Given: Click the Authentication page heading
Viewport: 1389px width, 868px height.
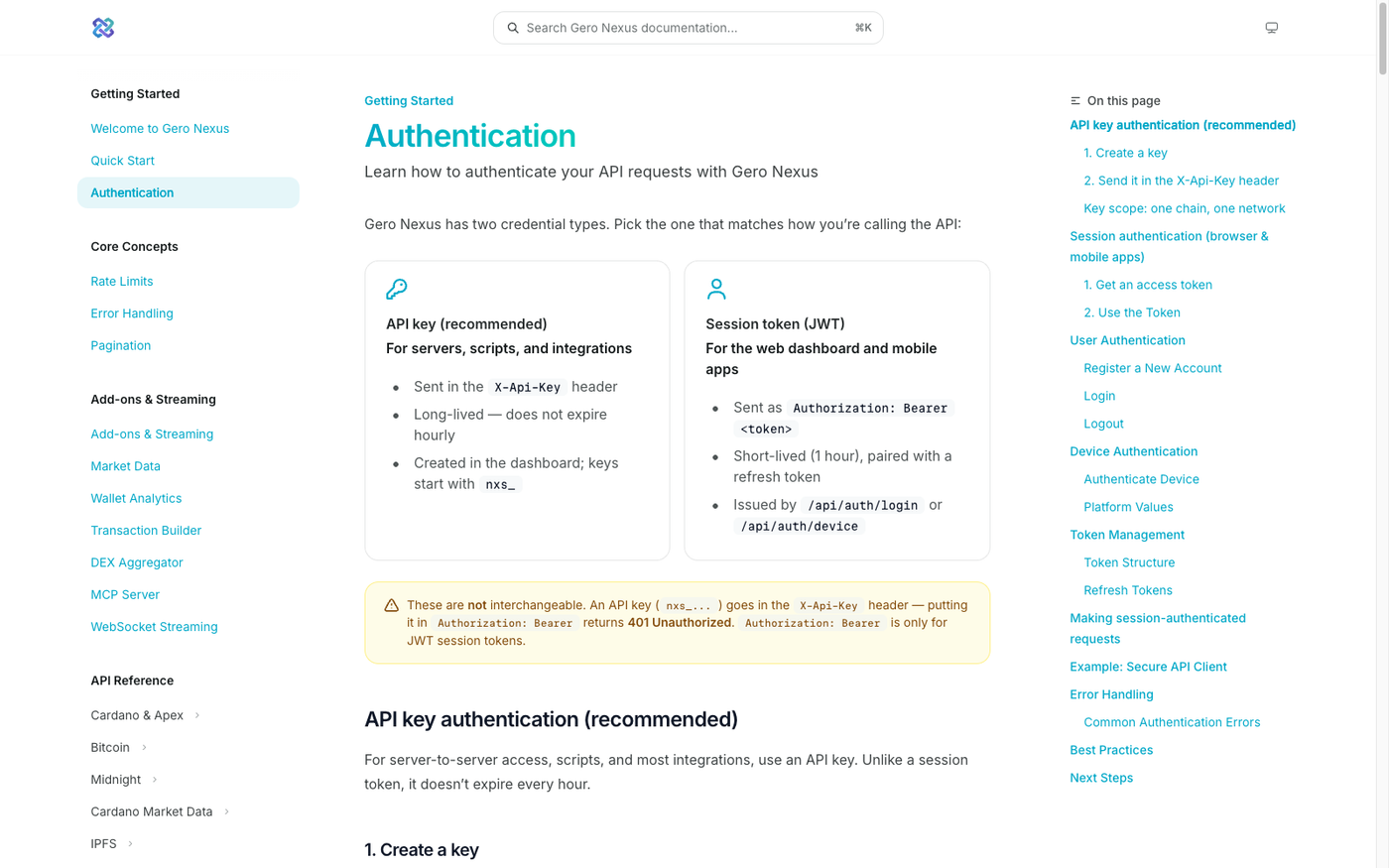Looking at the screenshot, I should point(470,136).
